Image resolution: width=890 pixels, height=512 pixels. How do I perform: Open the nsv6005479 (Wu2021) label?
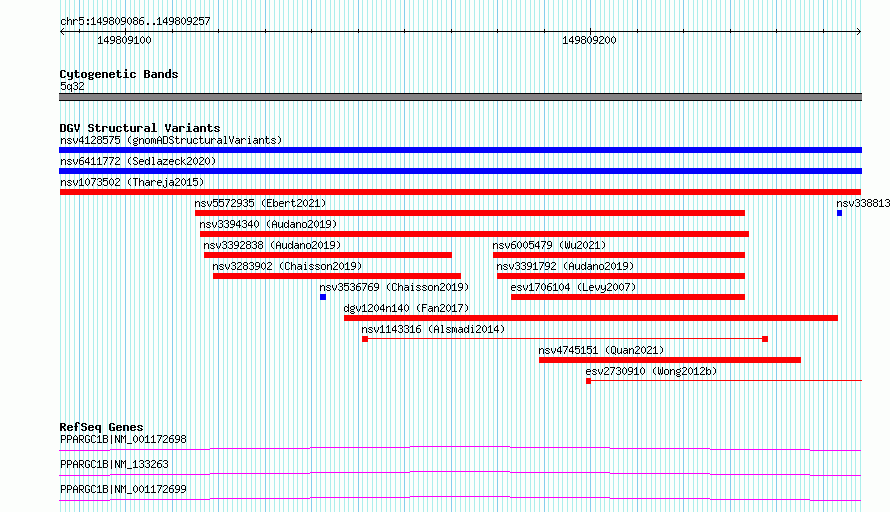[549, 245]
